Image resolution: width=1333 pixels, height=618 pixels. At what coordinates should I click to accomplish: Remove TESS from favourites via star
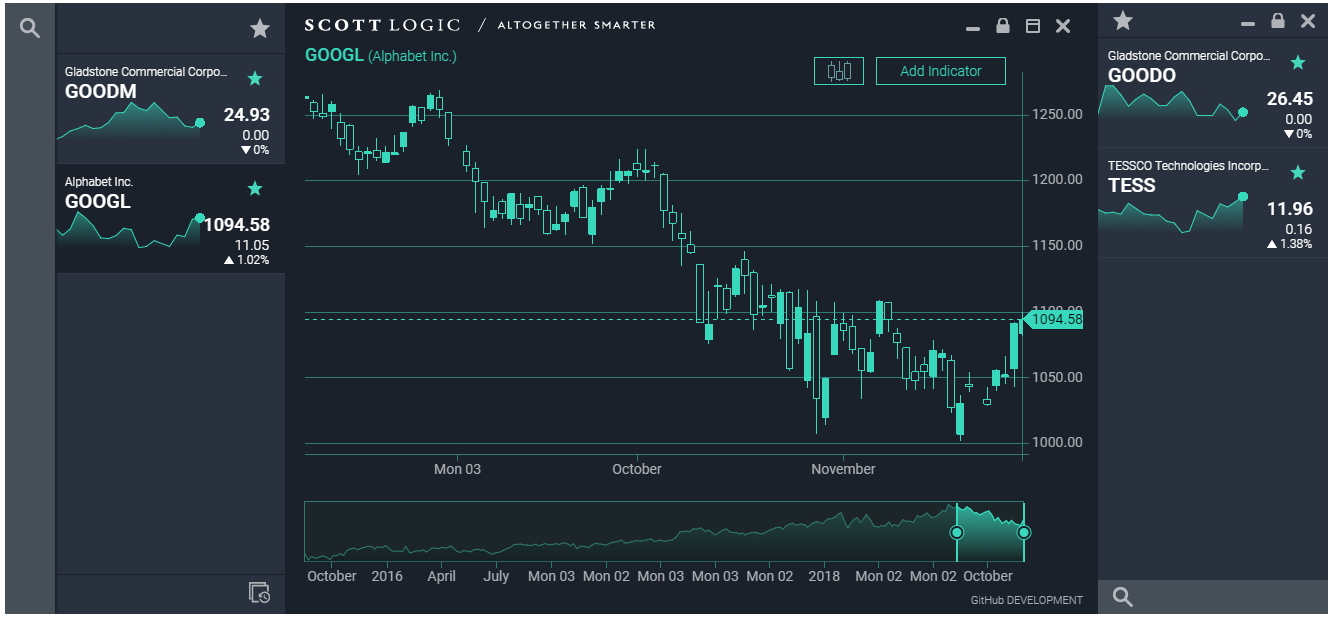pyautogui.click(x=1298, y=173)
